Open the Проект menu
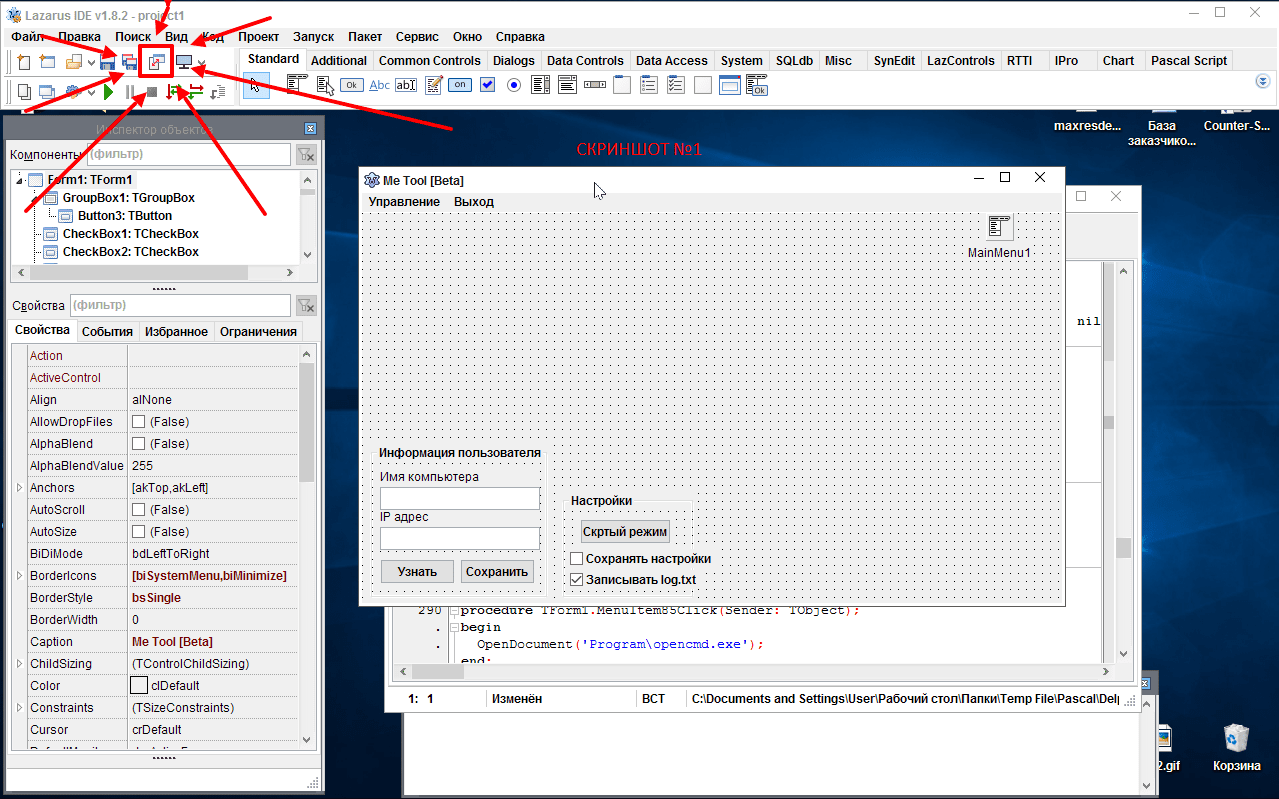This screenshot has height=799, width=1279. click(x=258, y=36)
